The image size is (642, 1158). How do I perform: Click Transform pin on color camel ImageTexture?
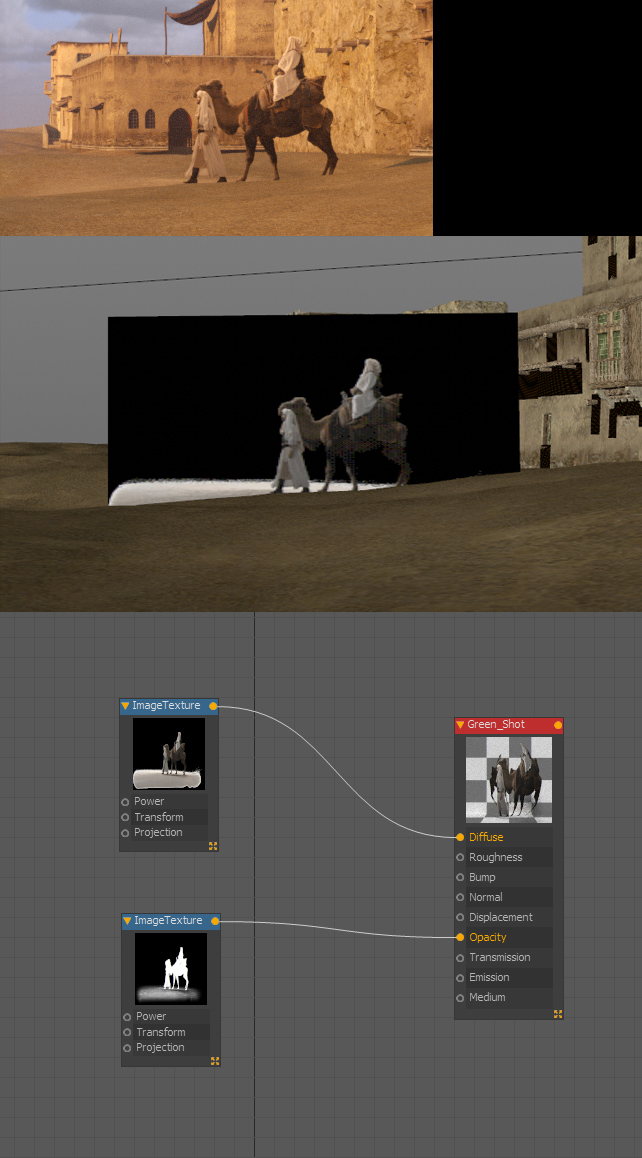[125, 818]
